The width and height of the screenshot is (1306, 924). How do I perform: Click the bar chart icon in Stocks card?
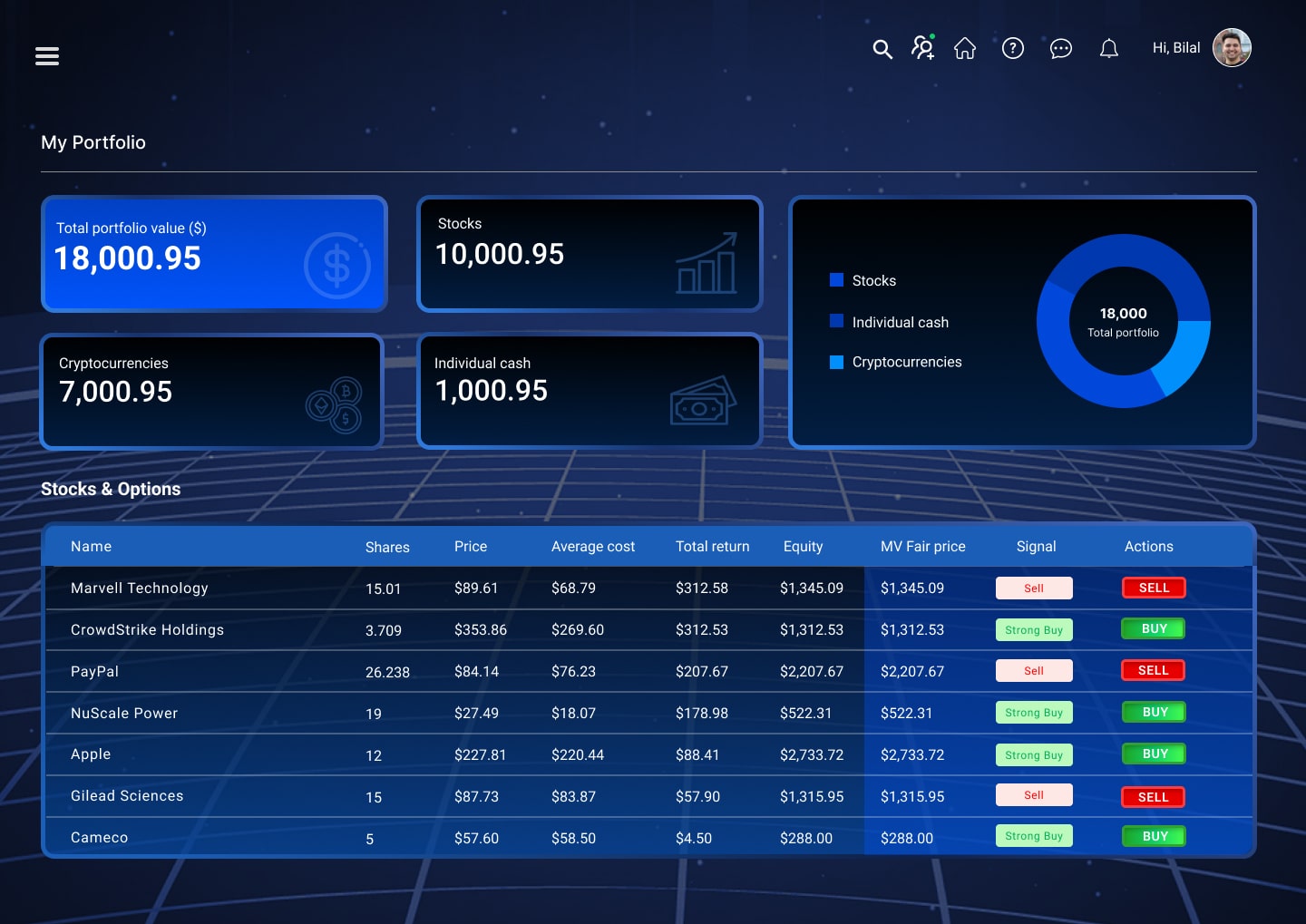click(707, 263)
